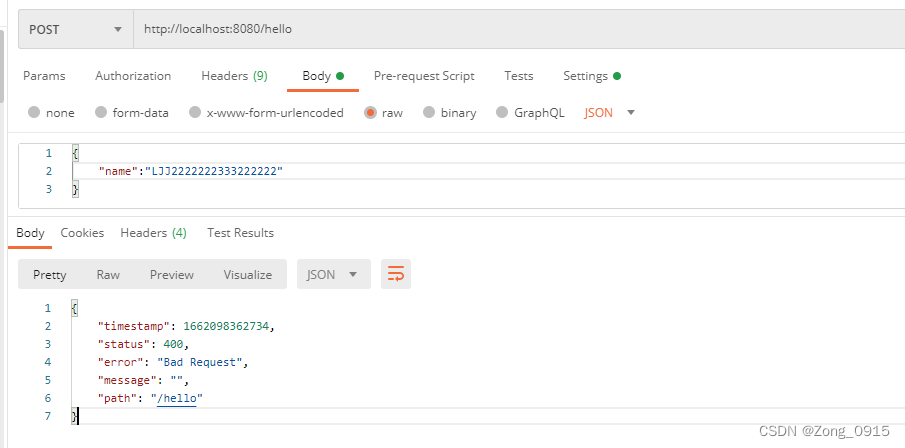
Task: Open the orange JSON body format dropdown
Action: tap(609, 113)
